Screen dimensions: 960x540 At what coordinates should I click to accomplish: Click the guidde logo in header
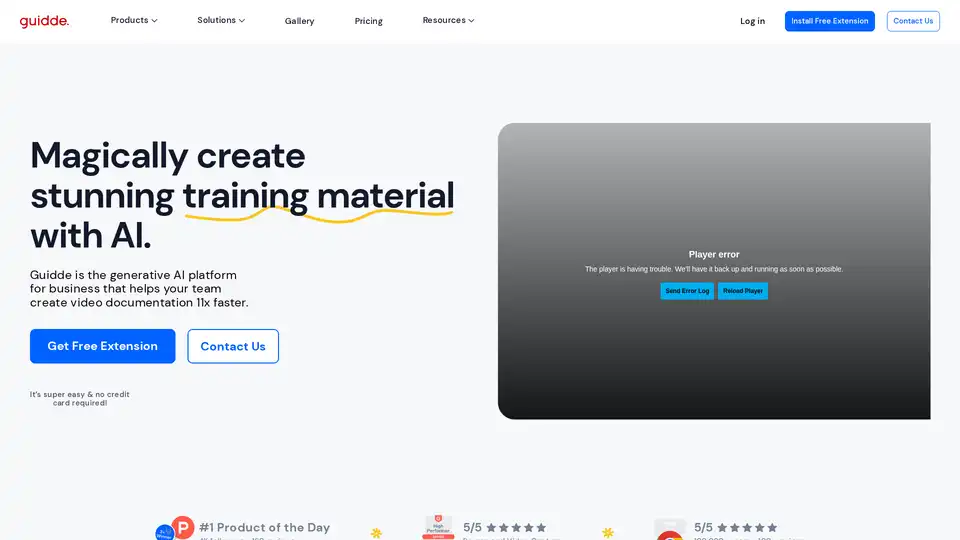(44, 21)
